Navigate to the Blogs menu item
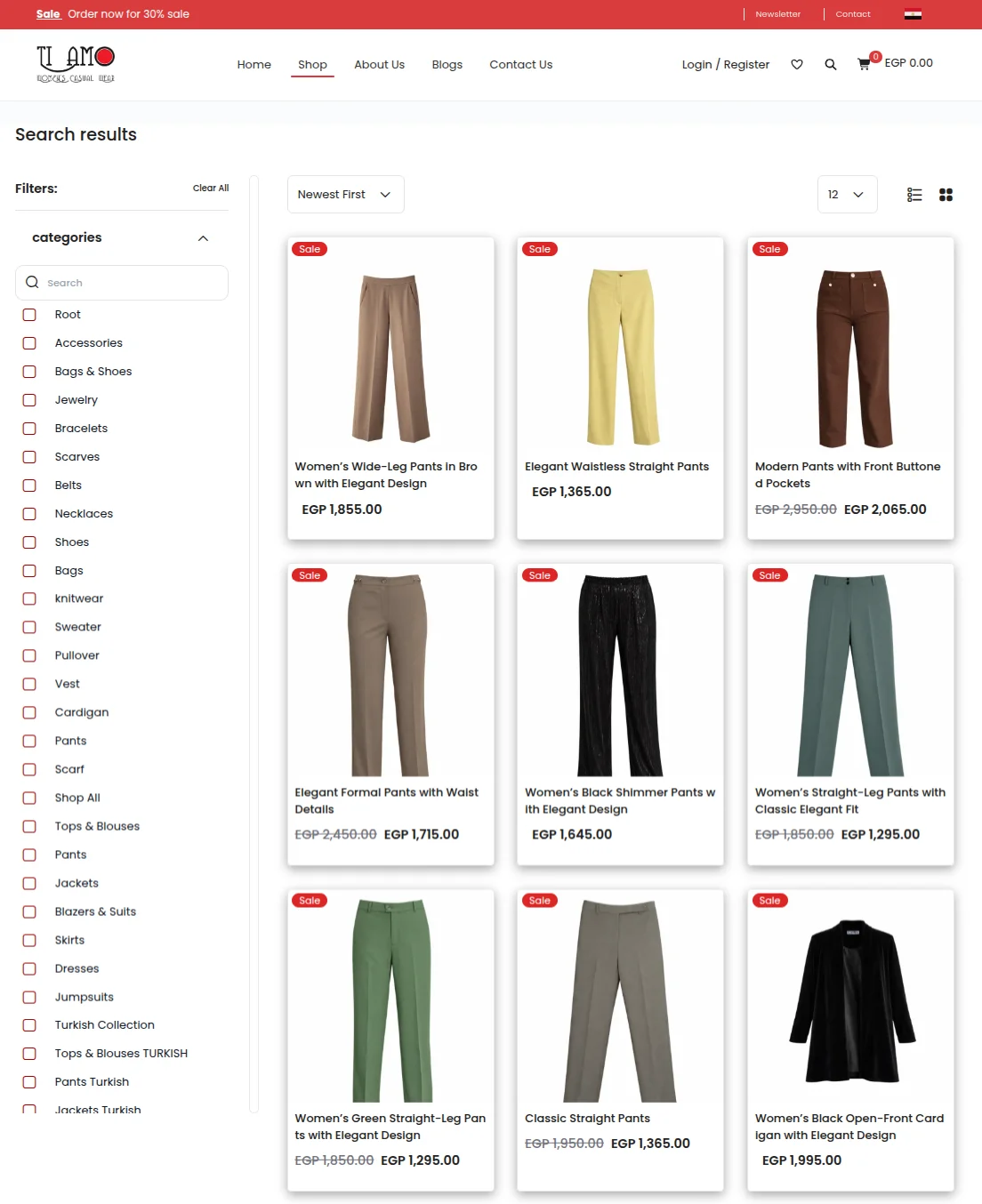The height and width of the screenshot is (1204, 982). [447, 64]
